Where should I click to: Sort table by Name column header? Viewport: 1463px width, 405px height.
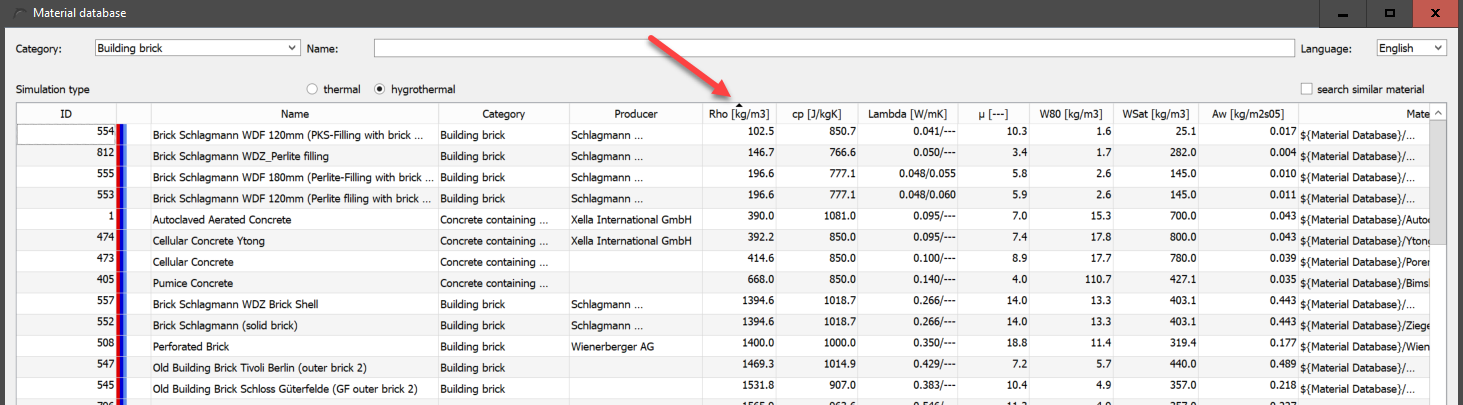pyautogui.click(x=295, y=114)
